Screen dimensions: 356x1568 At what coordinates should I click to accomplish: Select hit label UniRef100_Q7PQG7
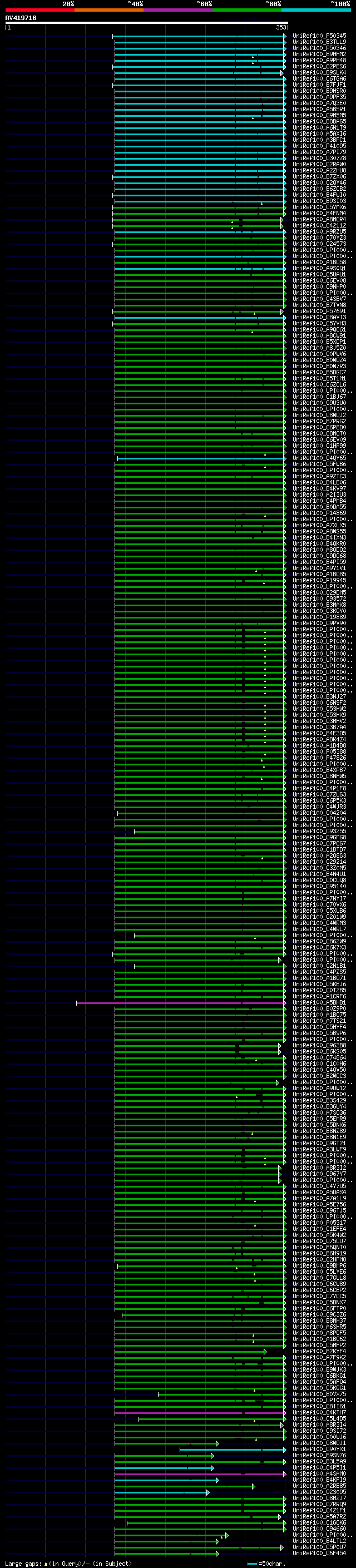(x=319, y=844)
